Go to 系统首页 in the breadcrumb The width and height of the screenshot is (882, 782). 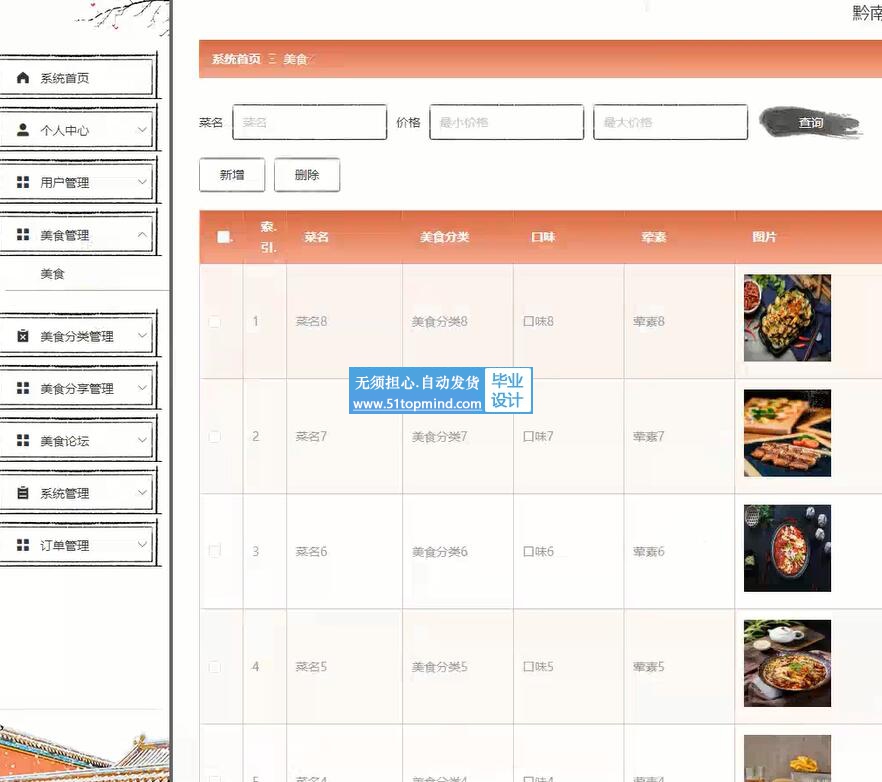(x=236, y=60)
